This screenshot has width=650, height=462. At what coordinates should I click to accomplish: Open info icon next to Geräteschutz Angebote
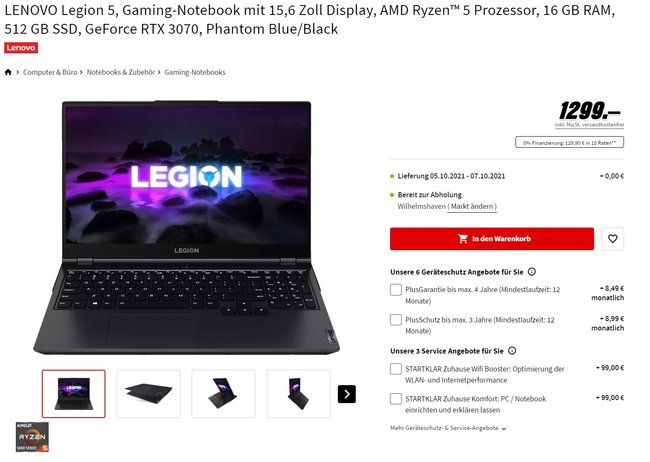[x=532, y=272]
